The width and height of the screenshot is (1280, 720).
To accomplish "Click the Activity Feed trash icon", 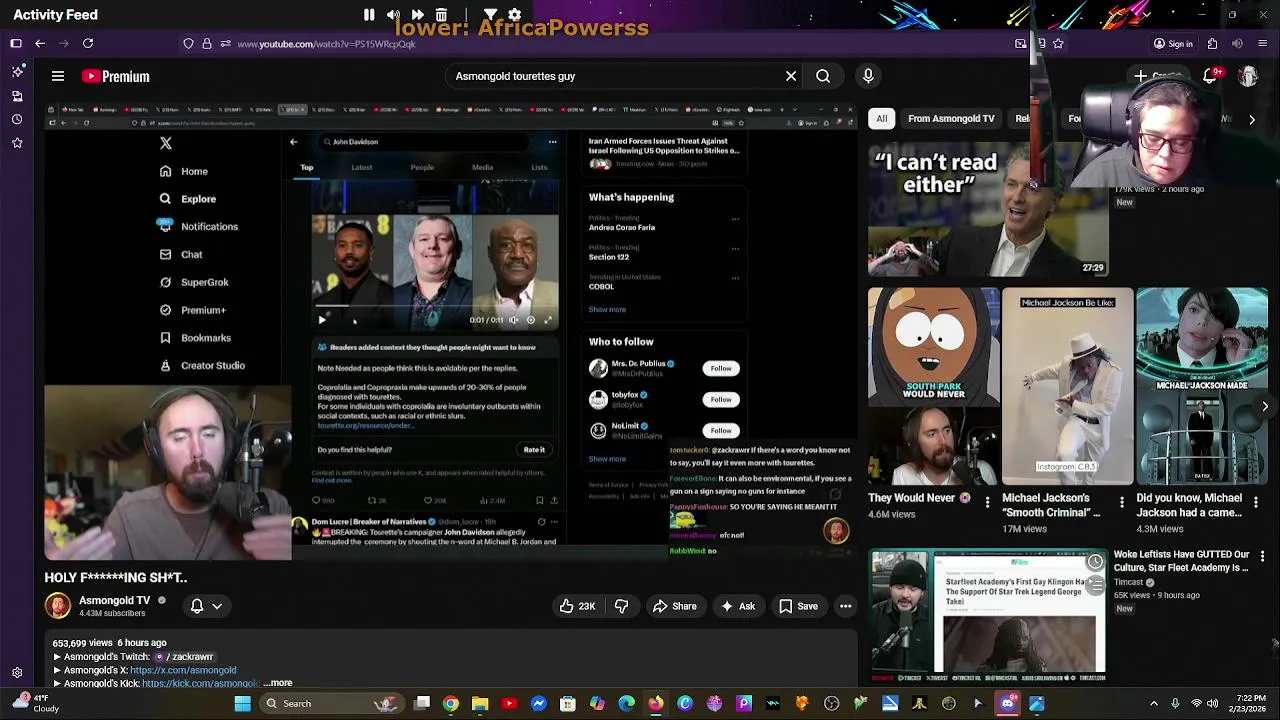I will 441,15.
